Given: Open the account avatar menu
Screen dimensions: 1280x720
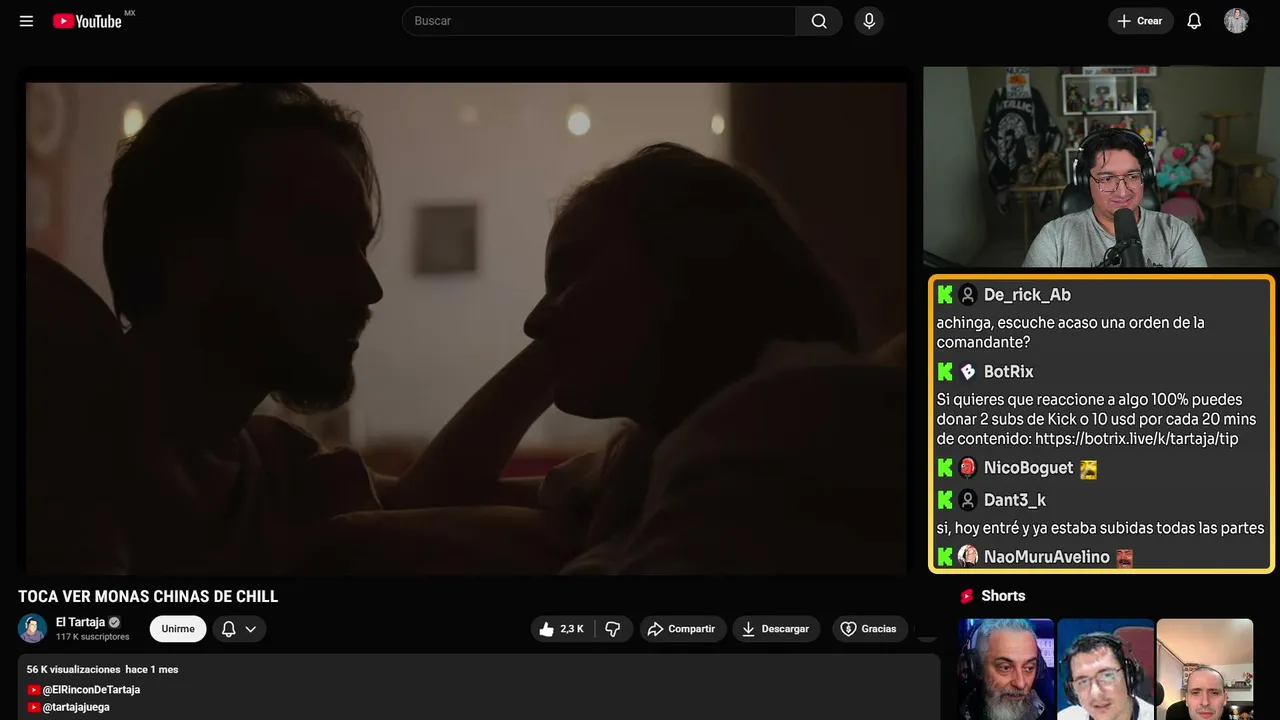Looking at the screenshot, I should pos(1237,21).
